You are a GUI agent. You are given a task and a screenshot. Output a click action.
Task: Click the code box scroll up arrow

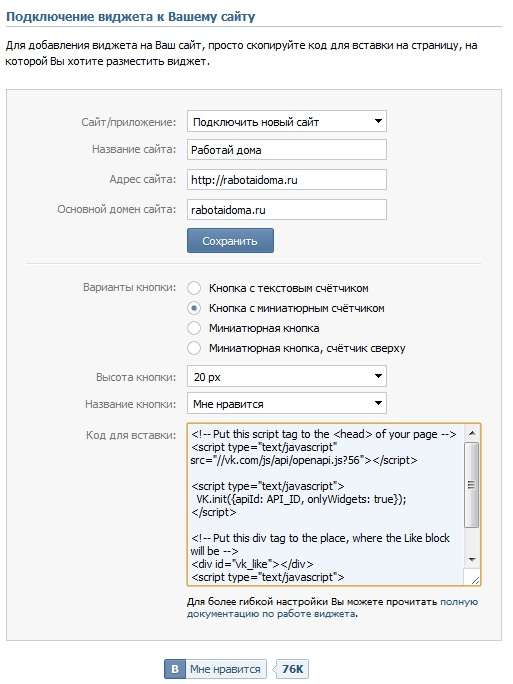point(472,433)
